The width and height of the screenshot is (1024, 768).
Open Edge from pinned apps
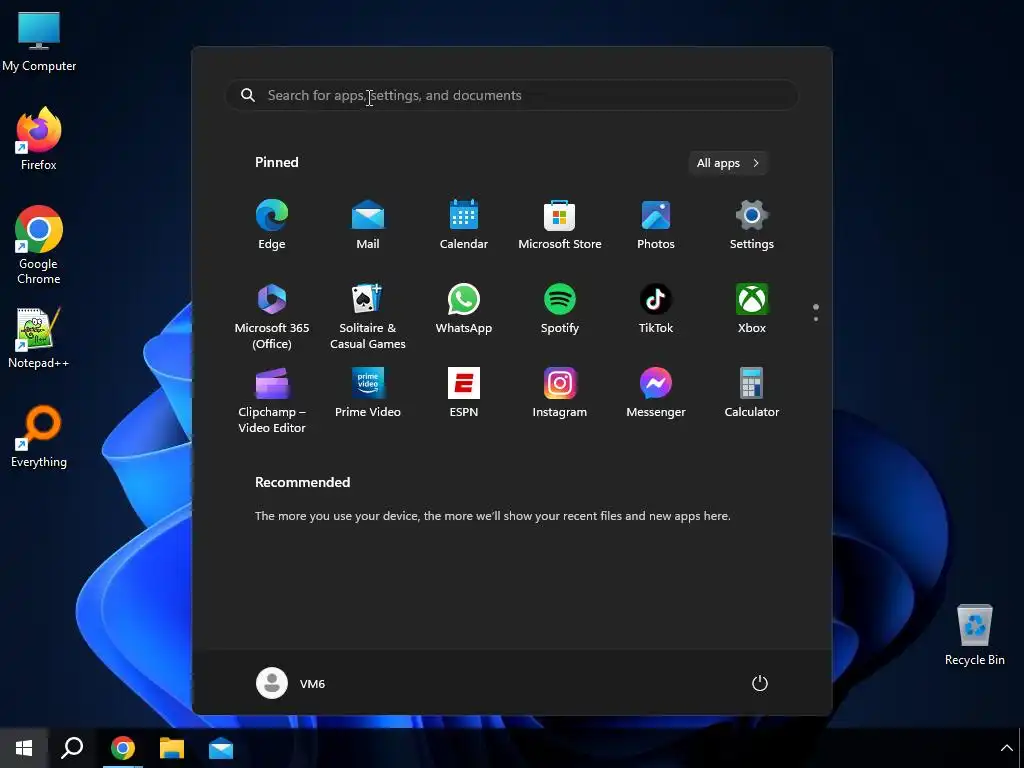[x=272, y=225]
